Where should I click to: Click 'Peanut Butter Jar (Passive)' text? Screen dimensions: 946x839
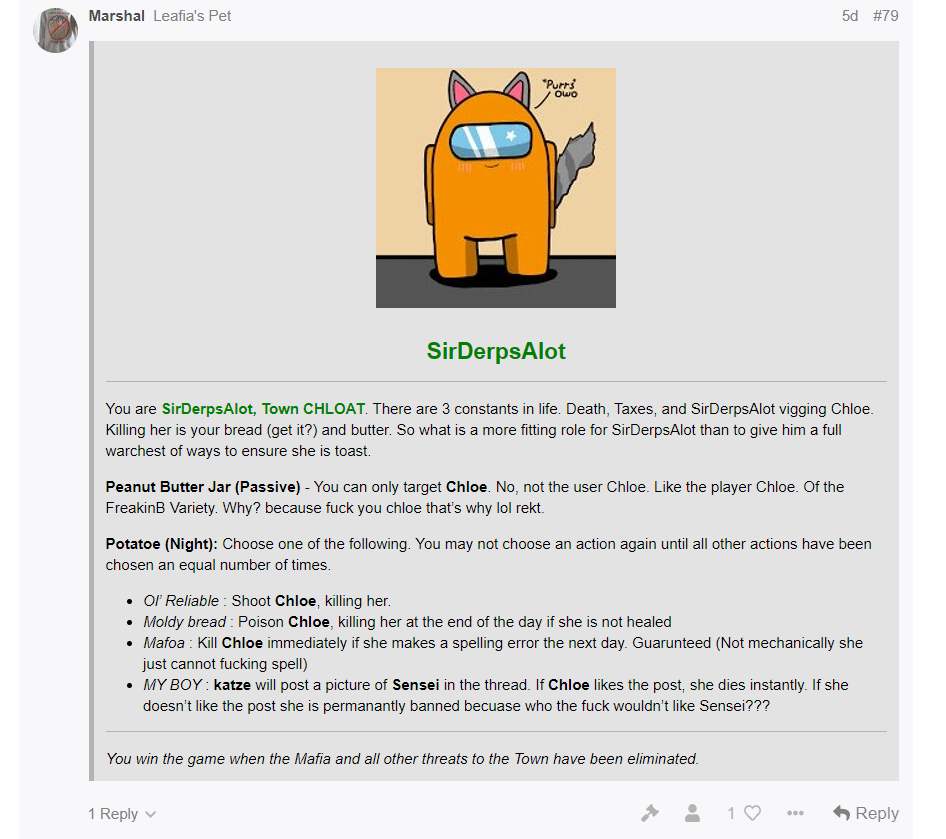[203, 487]
